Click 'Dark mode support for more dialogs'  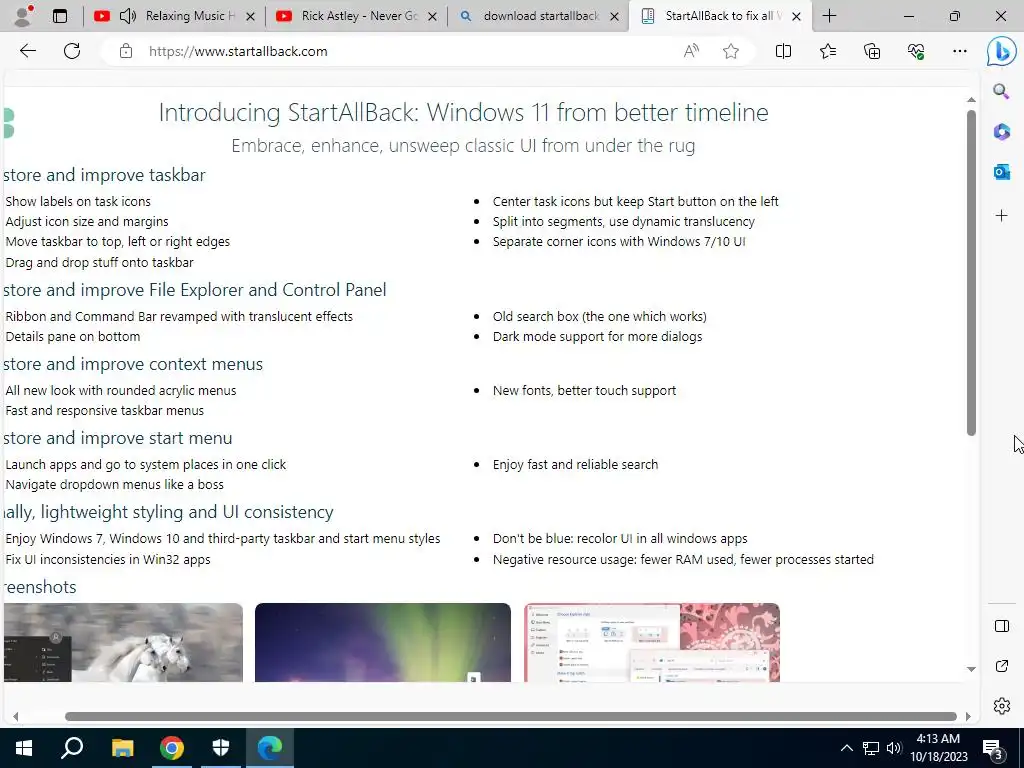598,336
